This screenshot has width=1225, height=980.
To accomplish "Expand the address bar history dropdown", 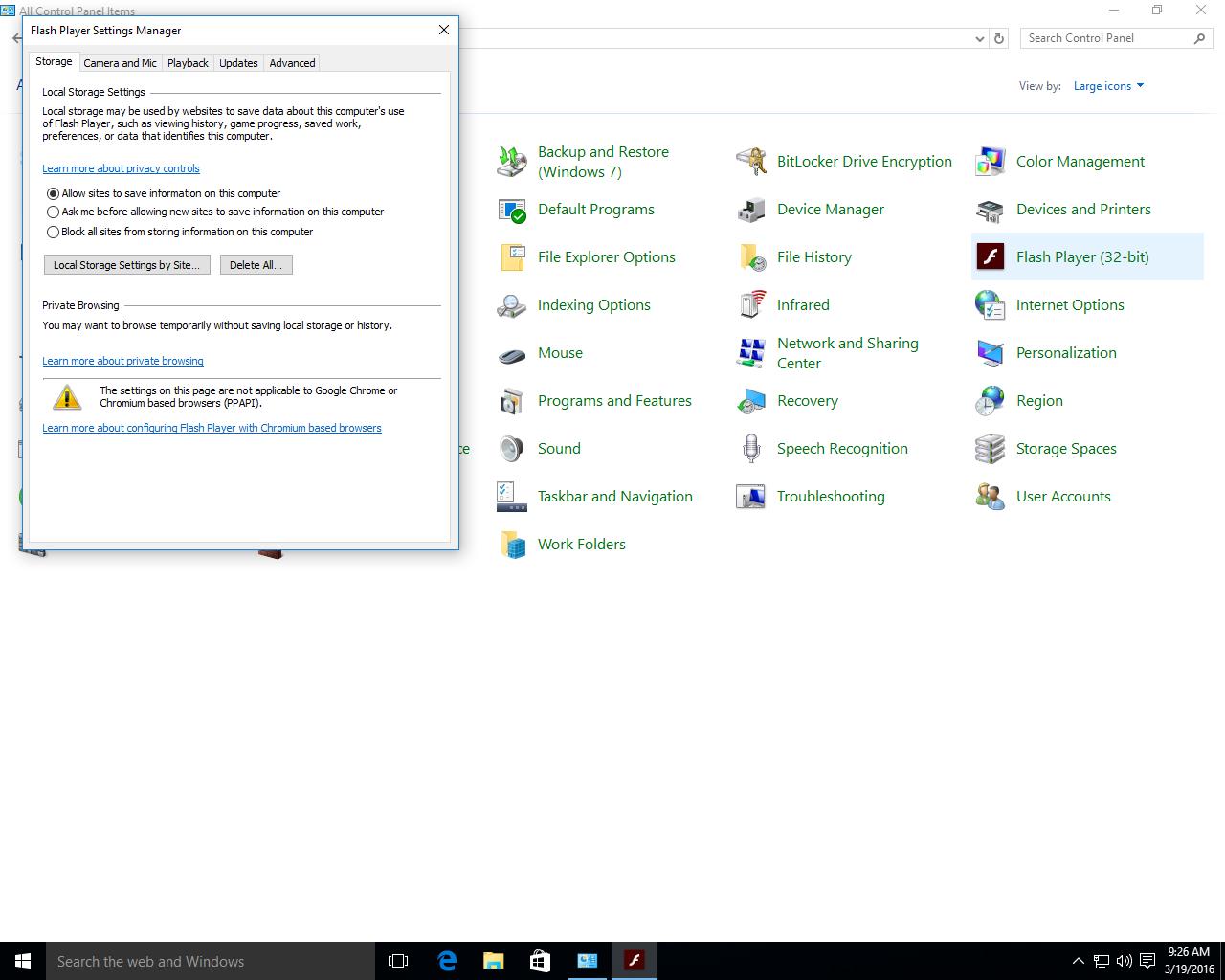I will 979,39.
